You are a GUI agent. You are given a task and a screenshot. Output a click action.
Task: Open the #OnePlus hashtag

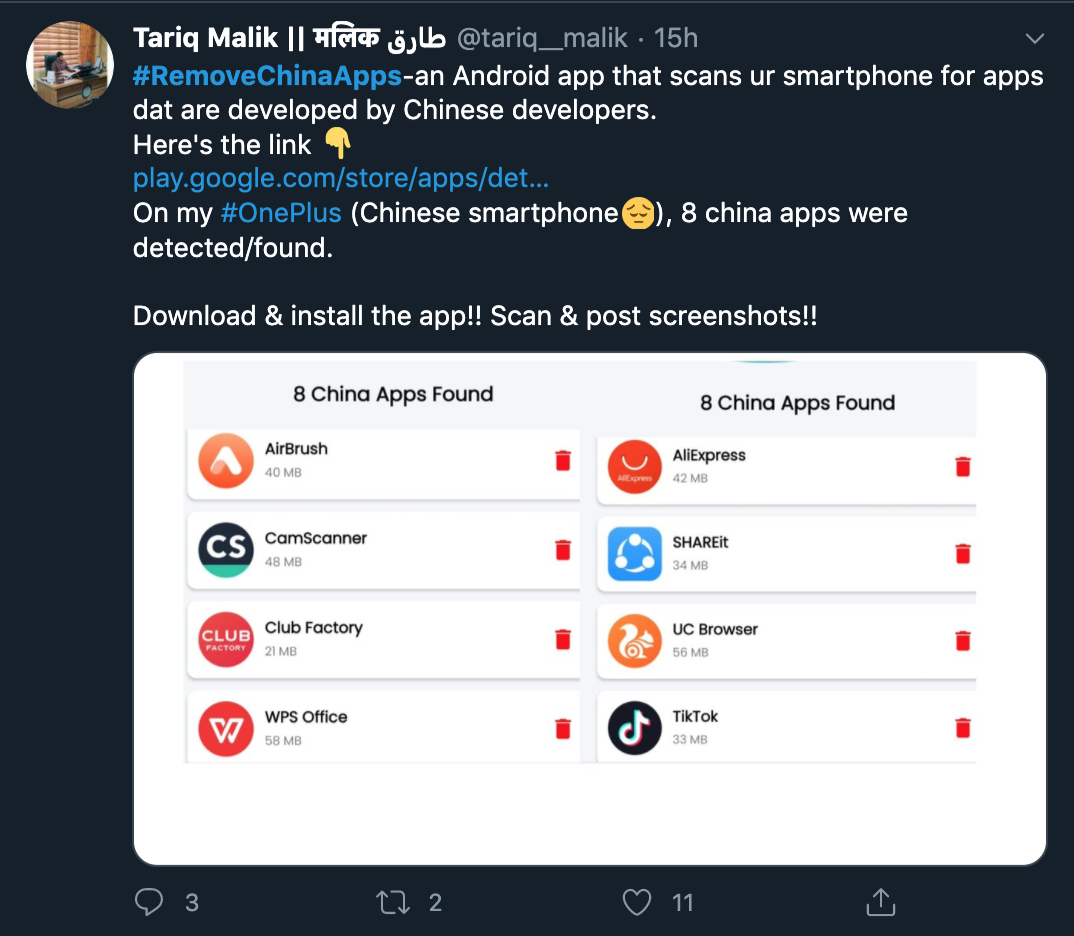(281, 213)
